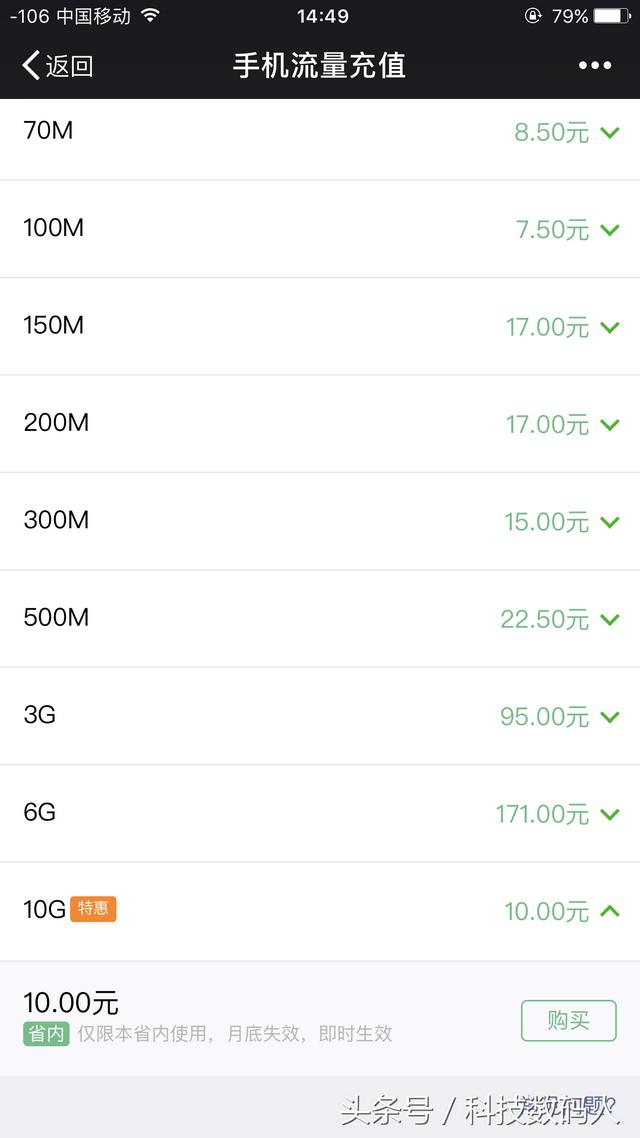Expand the 200M plan chevron
Image resolution: width=640 pixels, height=1138 pixels.
click(610, 425)
